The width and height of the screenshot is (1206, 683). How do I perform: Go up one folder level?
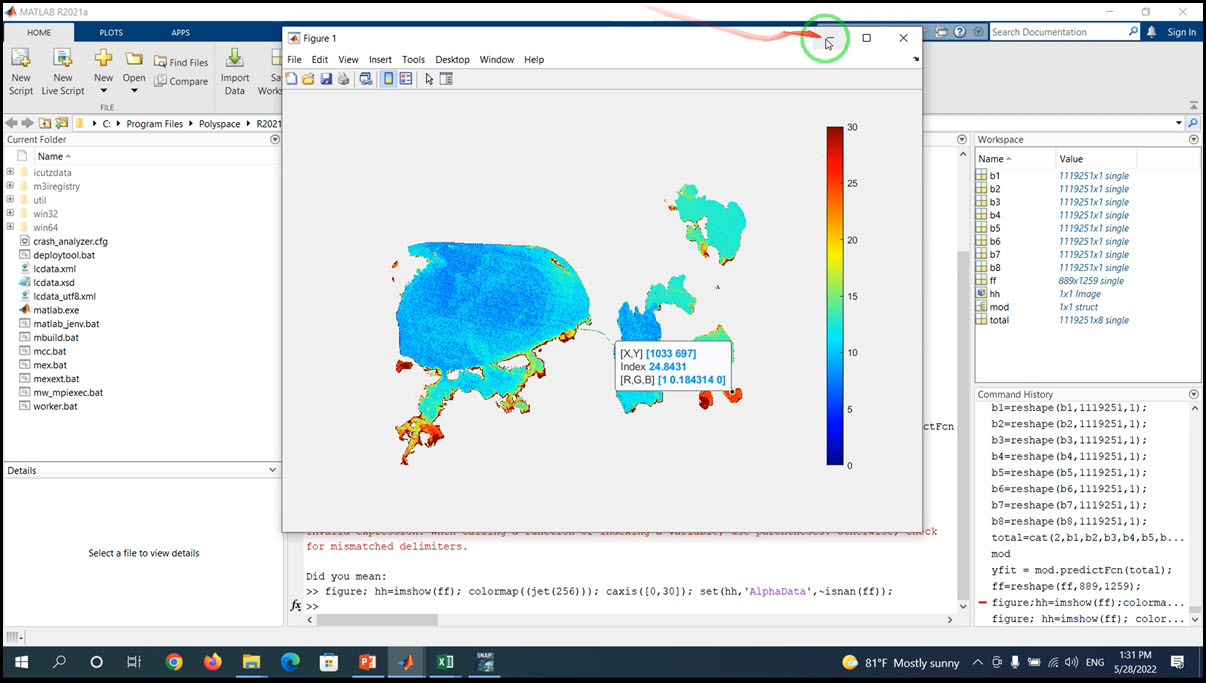coord(44,123)
